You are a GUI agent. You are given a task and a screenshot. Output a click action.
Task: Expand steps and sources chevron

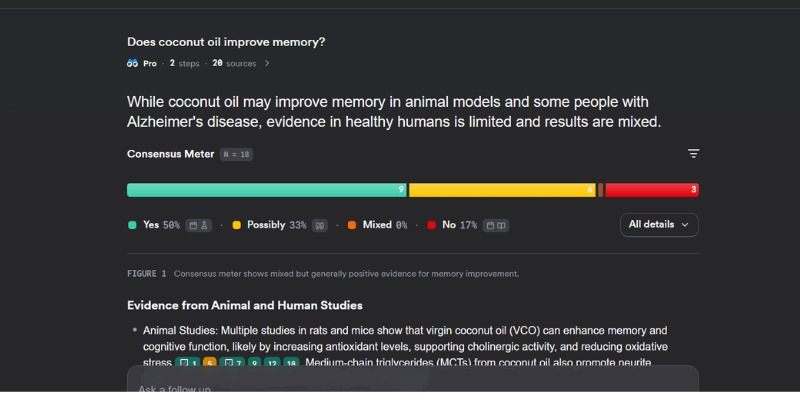267,63
